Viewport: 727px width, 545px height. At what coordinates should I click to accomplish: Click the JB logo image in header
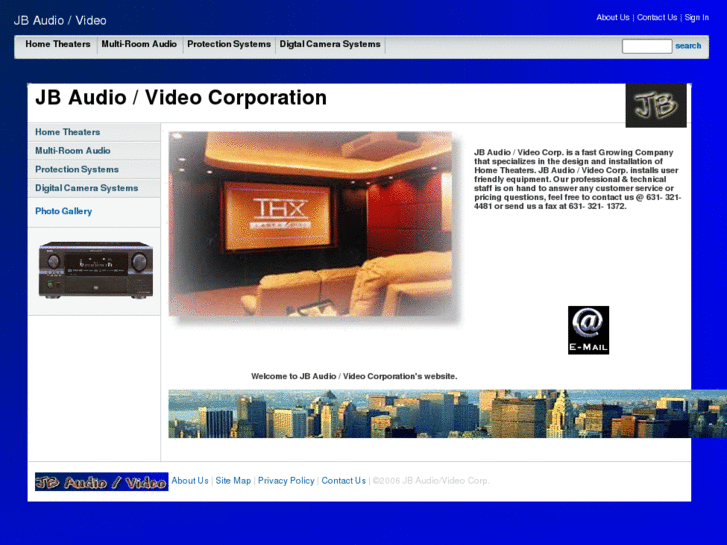coord(656,105)
